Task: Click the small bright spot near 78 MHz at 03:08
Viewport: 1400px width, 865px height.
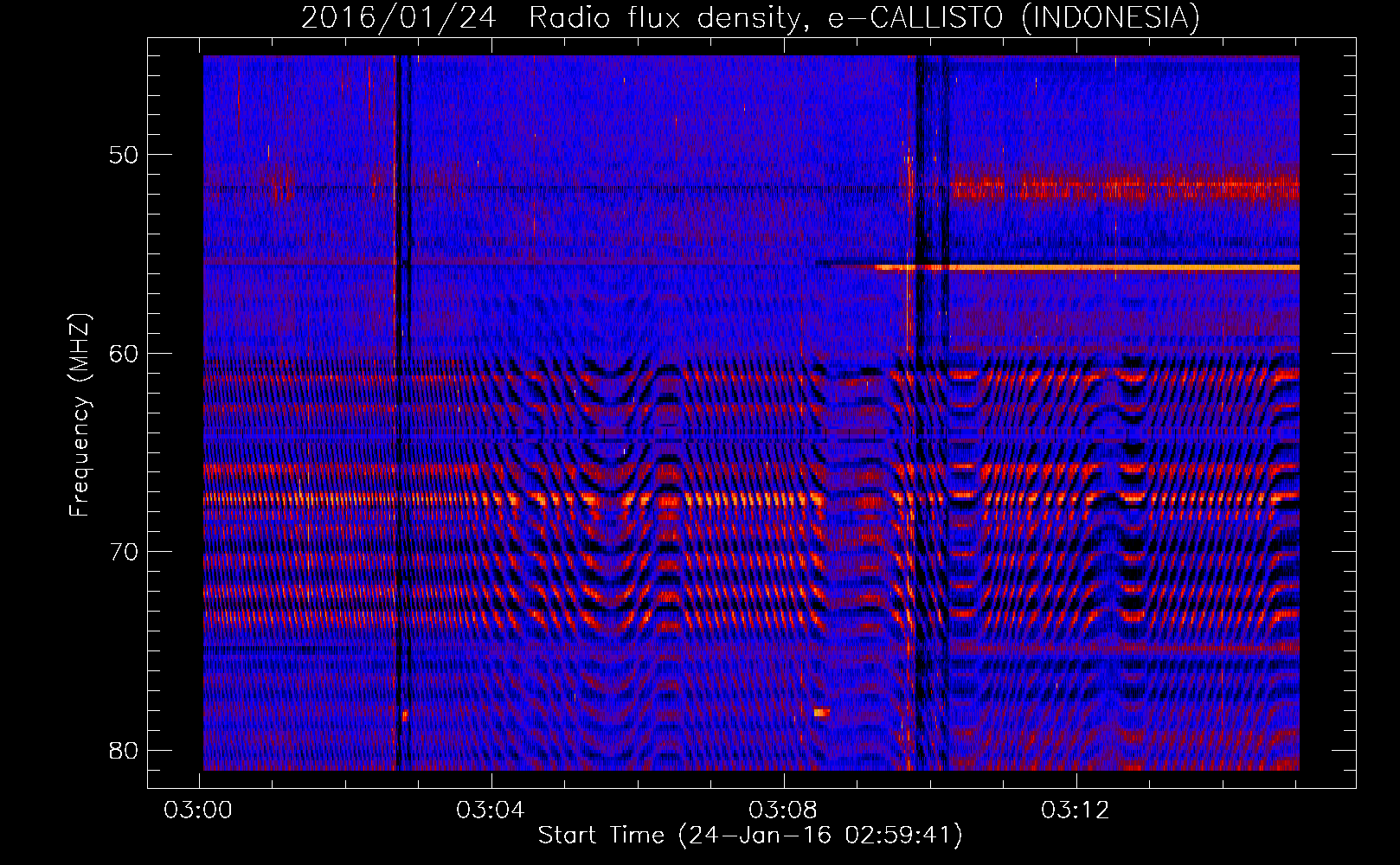Action: click(821, 713)
